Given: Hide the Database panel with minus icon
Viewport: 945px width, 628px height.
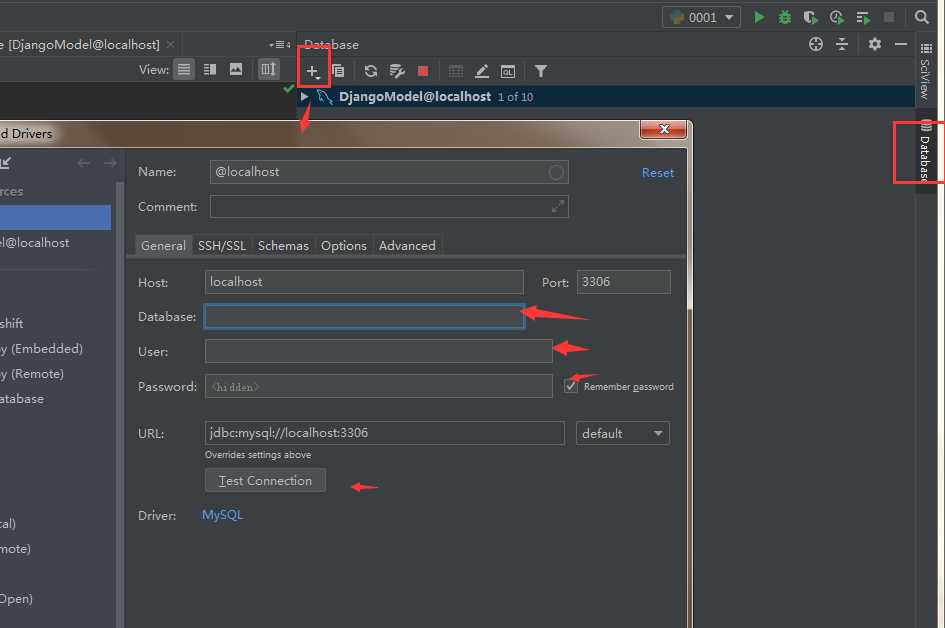Looking at the screenshot, I should [x=901, y=44].
